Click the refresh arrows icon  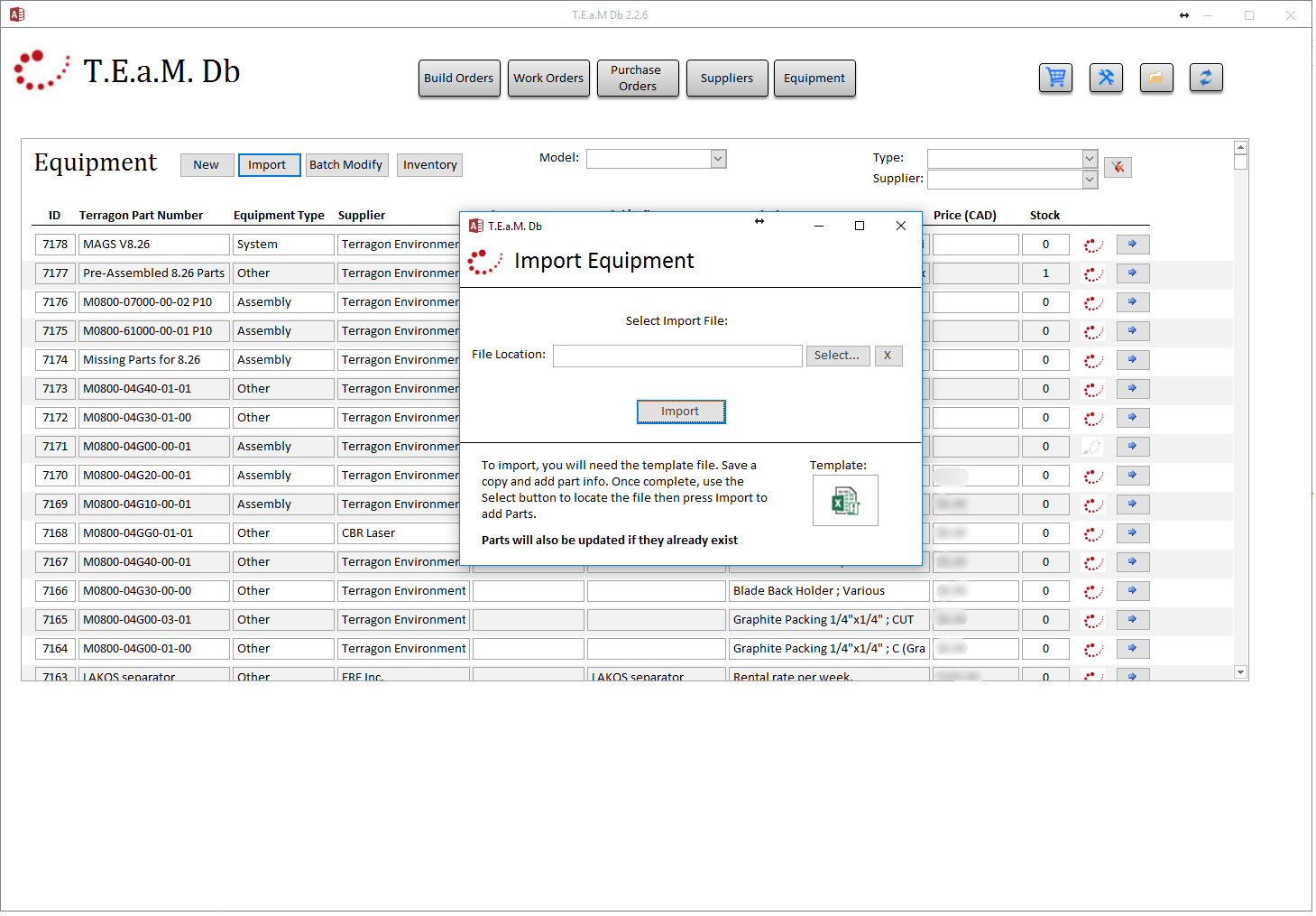pyautogui.click(x=1206, y=79)
